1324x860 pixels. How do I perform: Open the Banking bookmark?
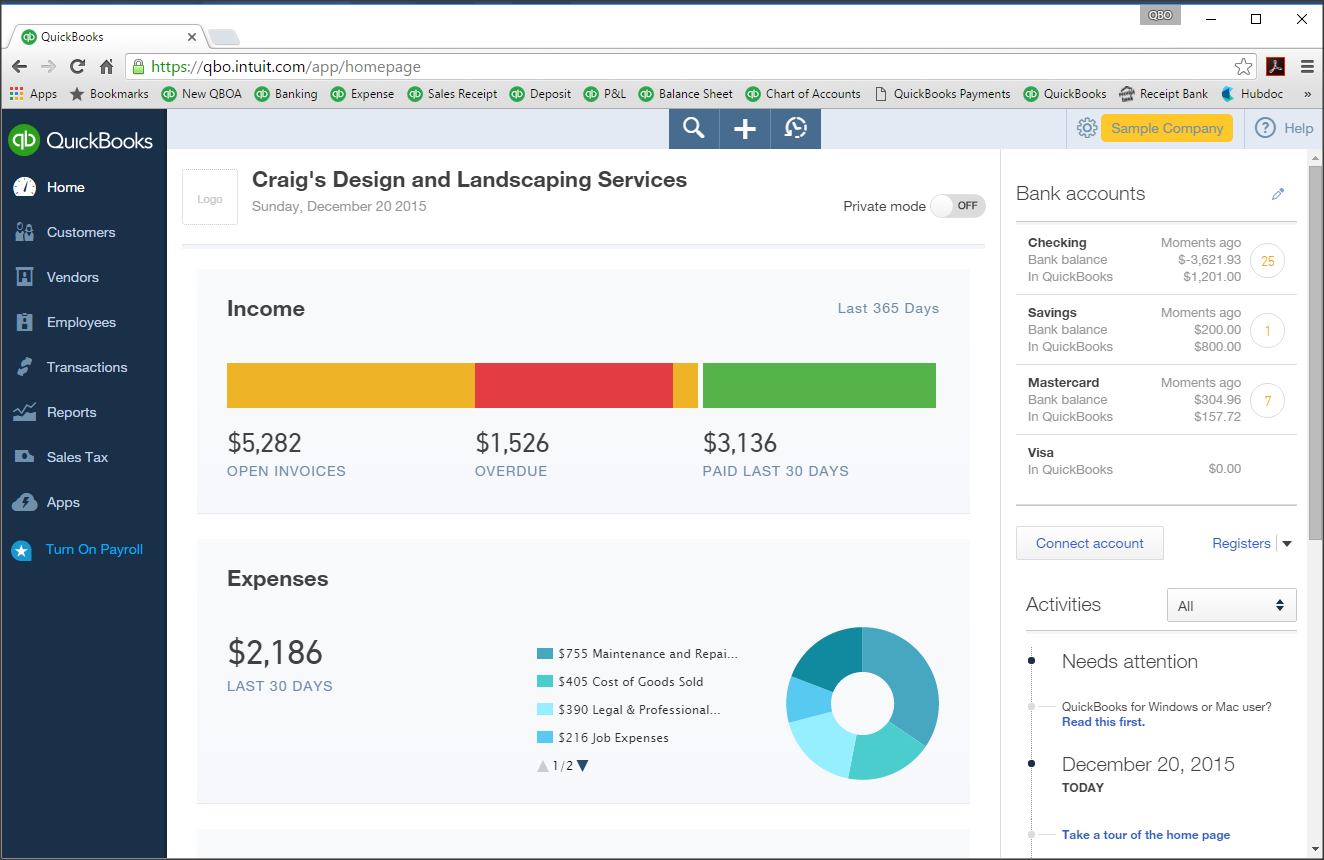286,94
